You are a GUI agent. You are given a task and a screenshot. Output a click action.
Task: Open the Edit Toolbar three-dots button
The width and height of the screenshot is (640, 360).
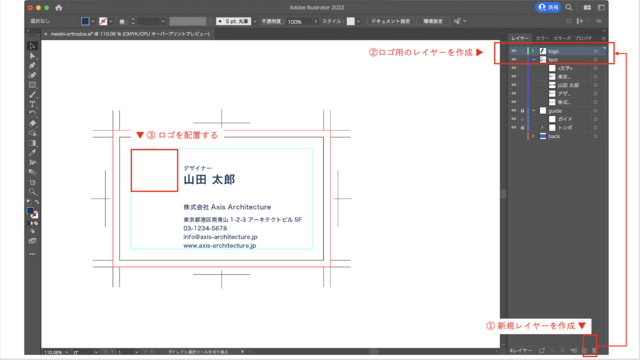[x=32, y=254]
